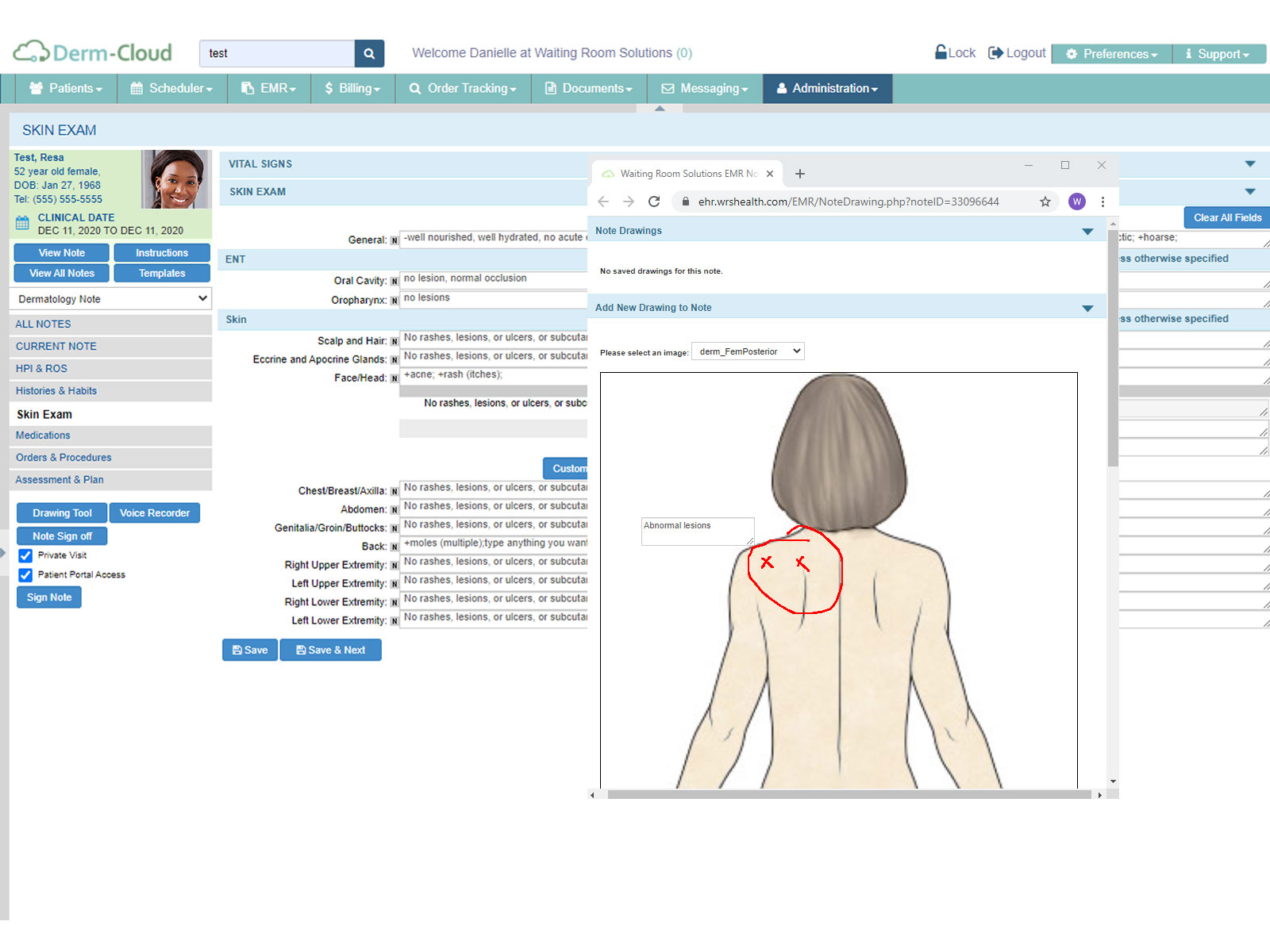Open the Order Tracking menu
The width and height of the screenshot is (1270, 952).
463,88
